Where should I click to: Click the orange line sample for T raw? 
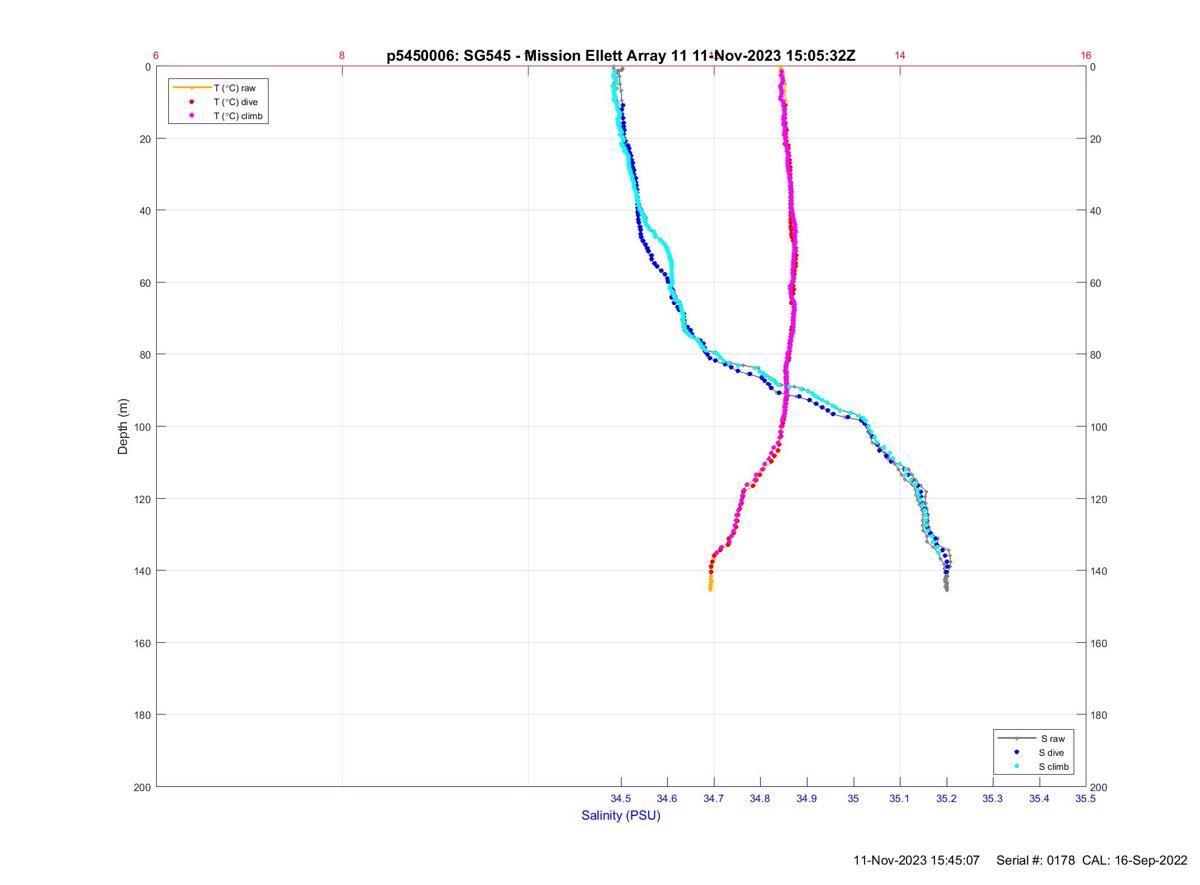click(x=191, y=88)
